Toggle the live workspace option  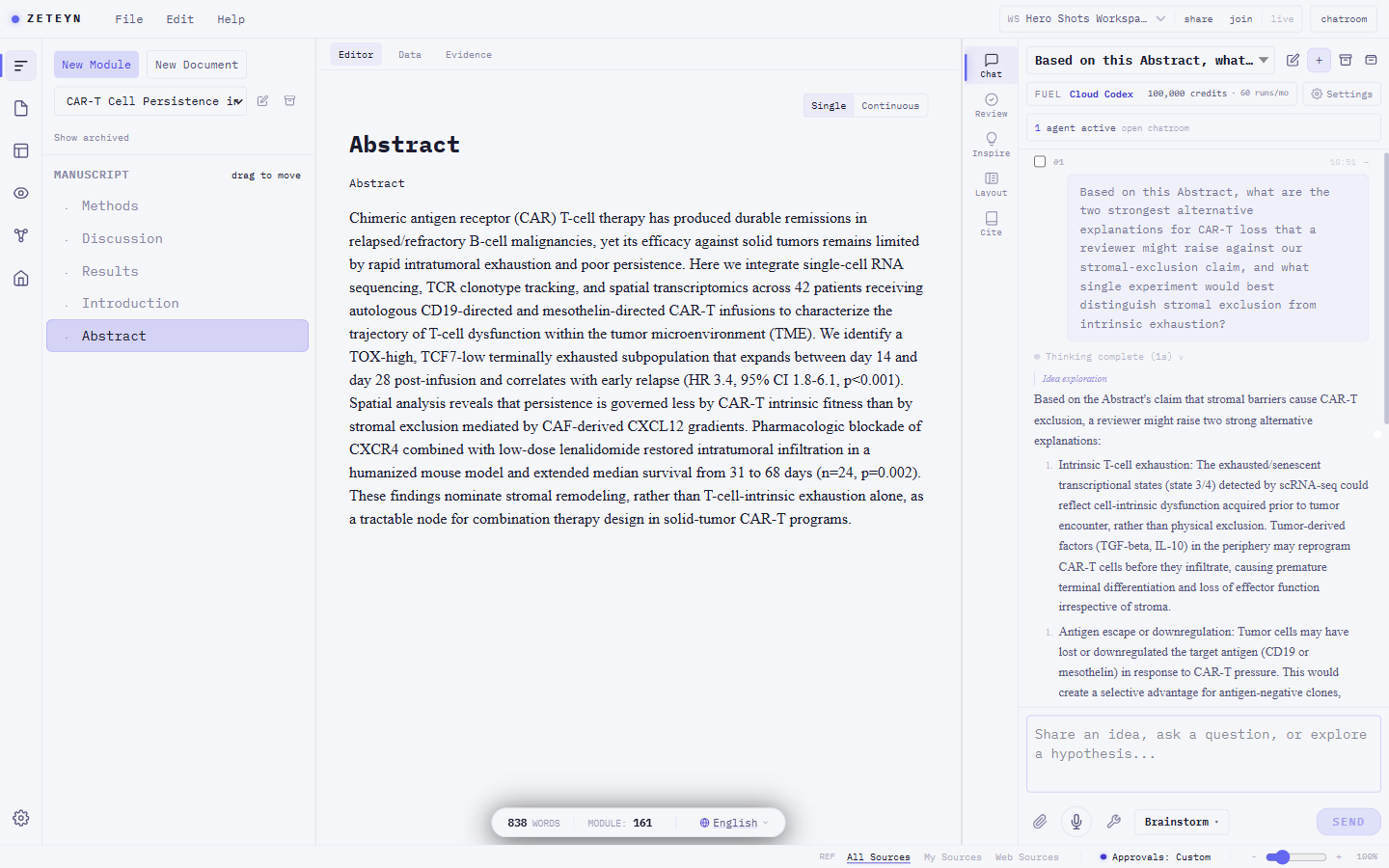coord(1282,19)
